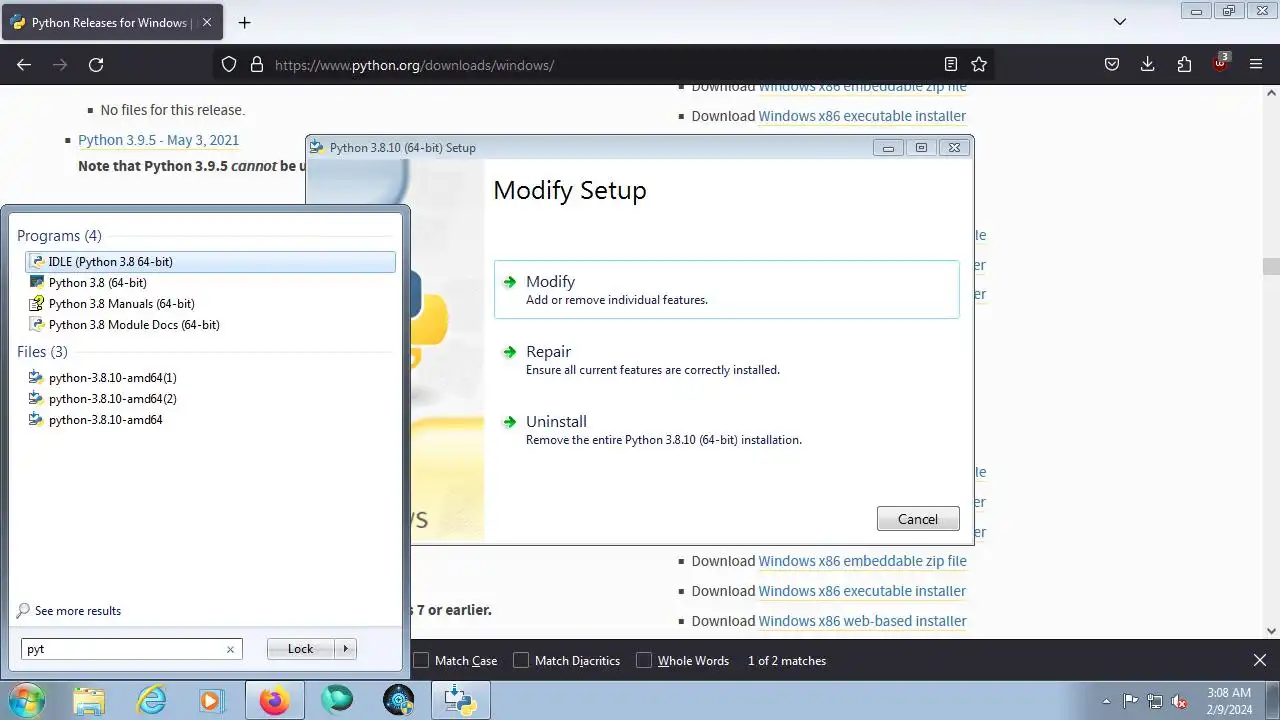This screenshot has width=1280, height=720.
Task: Switch to Firefox in the taskbar
Action: [x=275, y=700]
